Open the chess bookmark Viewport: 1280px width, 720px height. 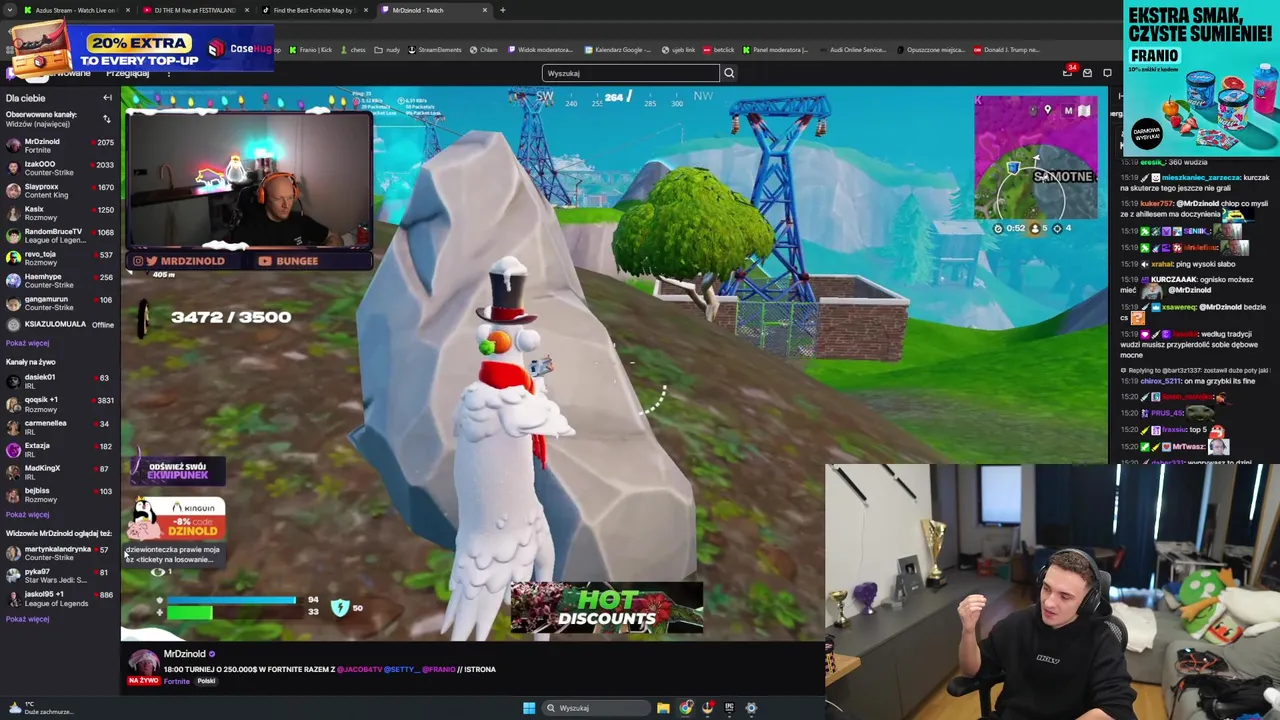coord(353,50)
